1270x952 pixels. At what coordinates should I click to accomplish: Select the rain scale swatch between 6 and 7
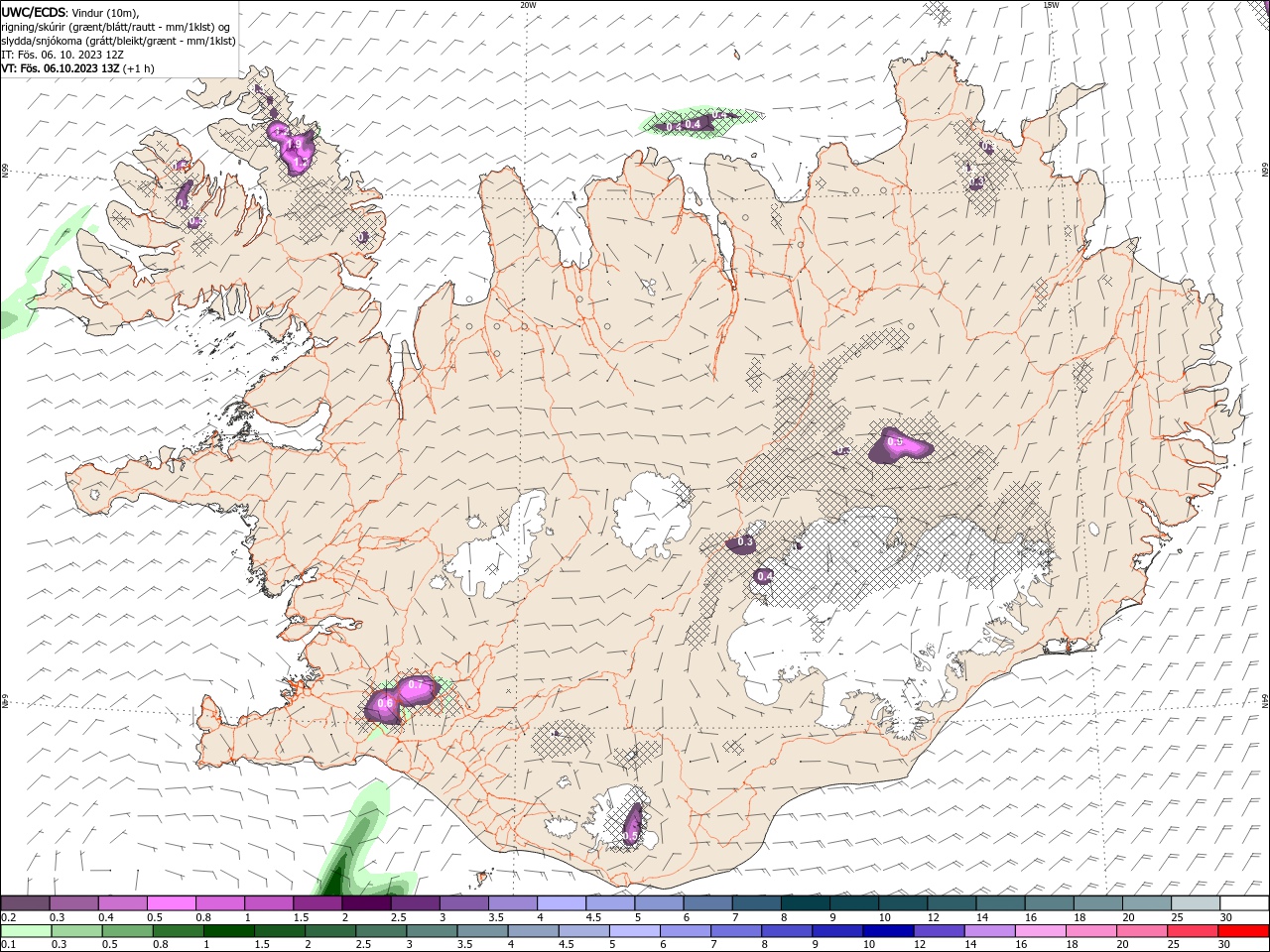pyautogui.click(x=686, y=931)
